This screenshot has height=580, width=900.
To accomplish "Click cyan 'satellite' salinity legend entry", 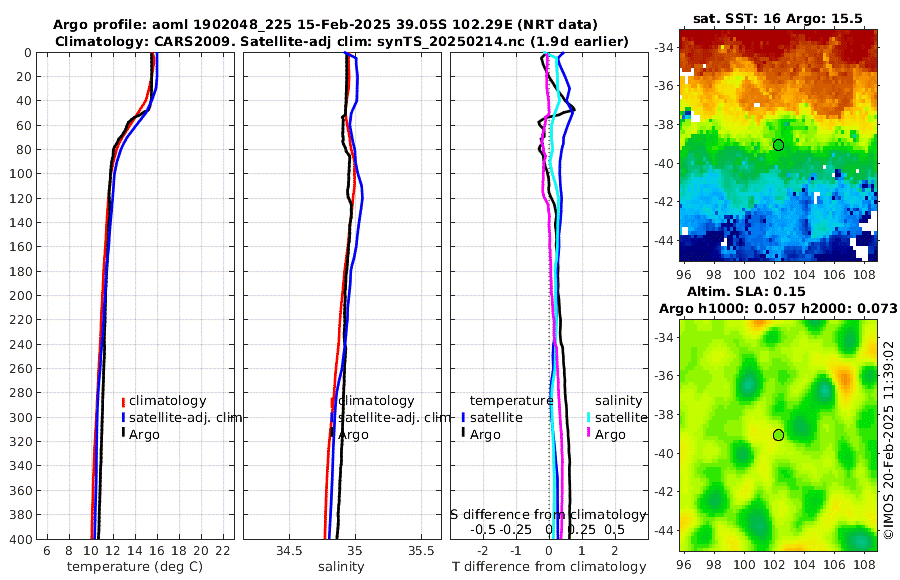I will click(621, 417).
